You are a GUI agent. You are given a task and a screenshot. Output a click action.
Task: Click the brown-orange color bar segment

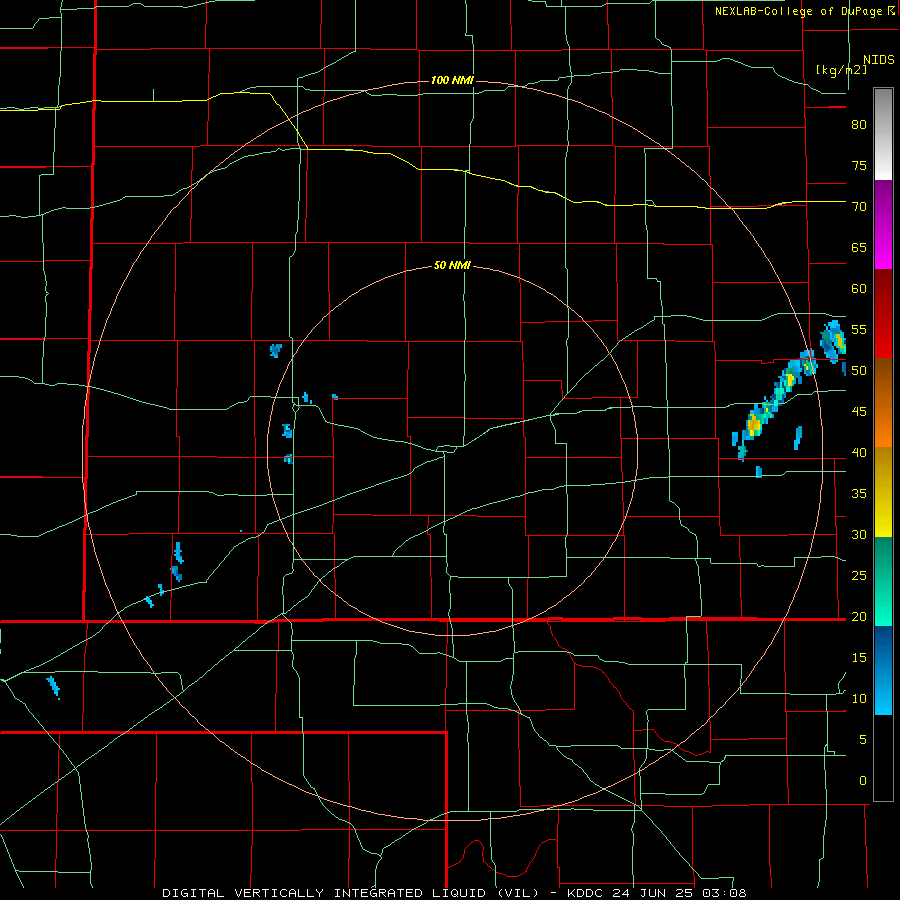[x=883, y=402]
